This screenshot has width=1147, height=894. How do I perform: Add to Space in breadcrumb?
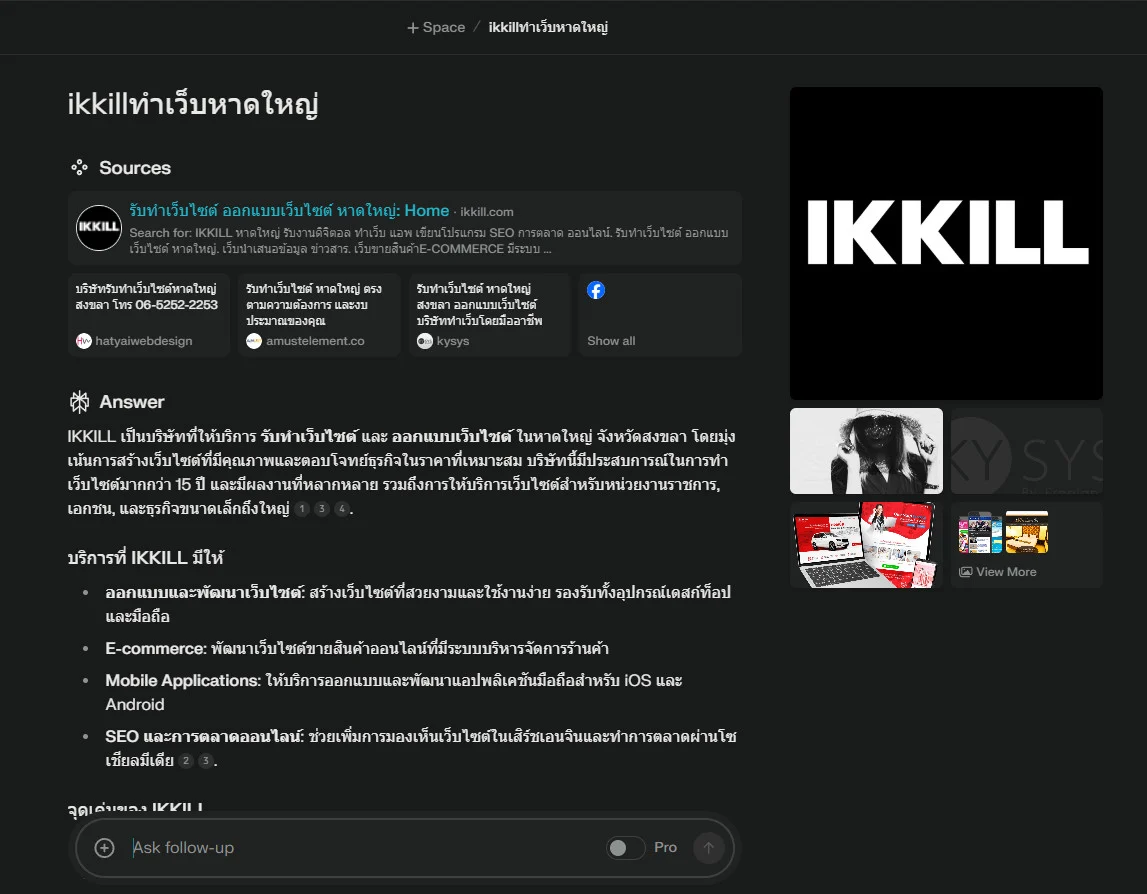[x=436, y=27]
